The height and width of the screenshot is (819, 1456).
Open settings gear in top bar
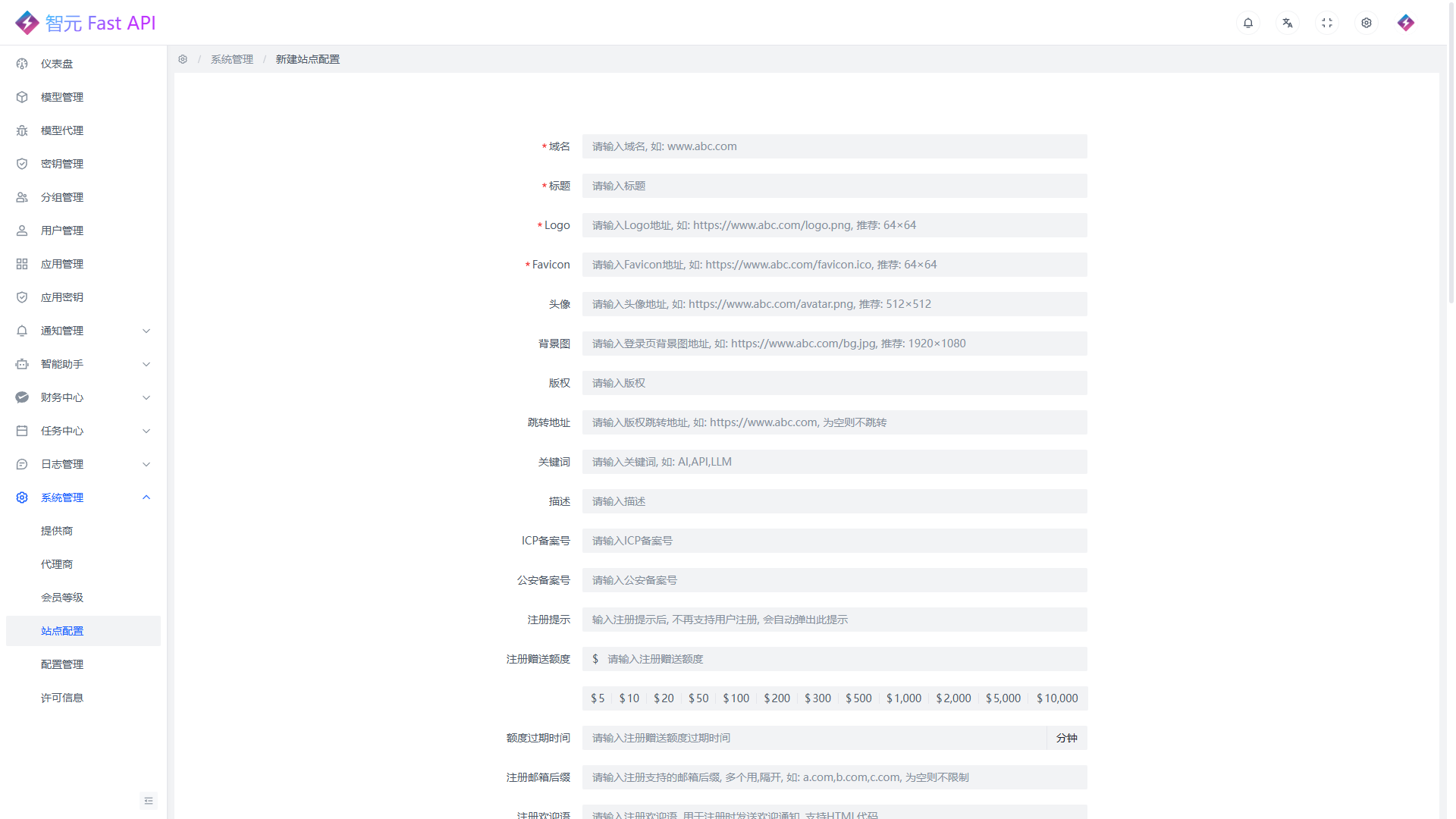tap(1367, 23)
